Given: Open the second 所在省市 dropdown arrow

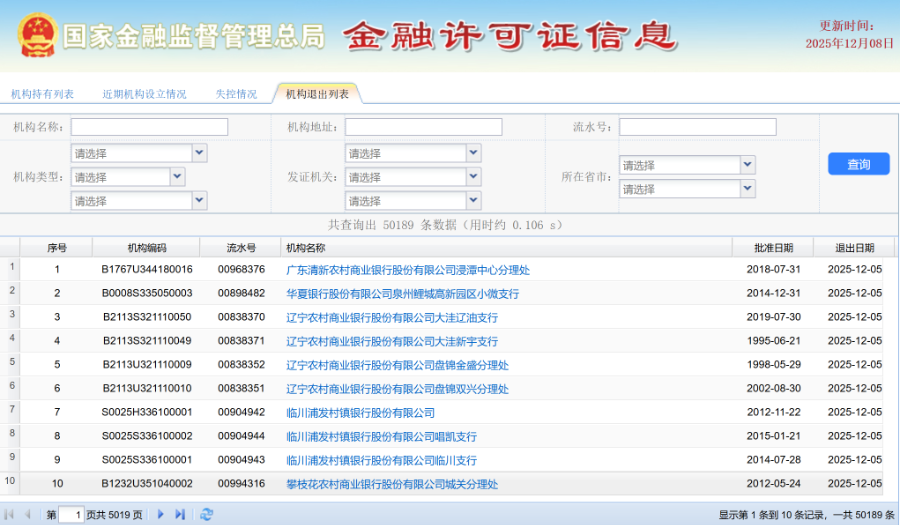Looking at the screenshot, I should click(x=747, y=188).
